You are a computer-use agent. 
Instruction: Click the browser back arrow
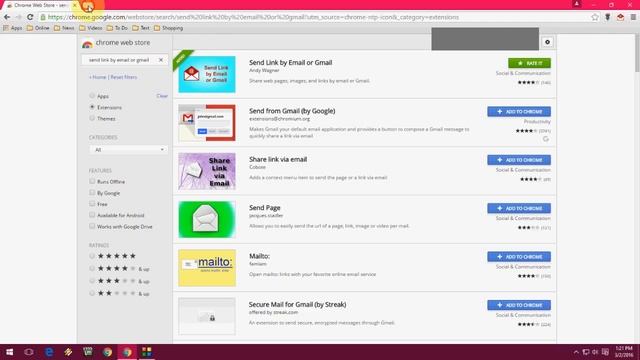(7, 17)
